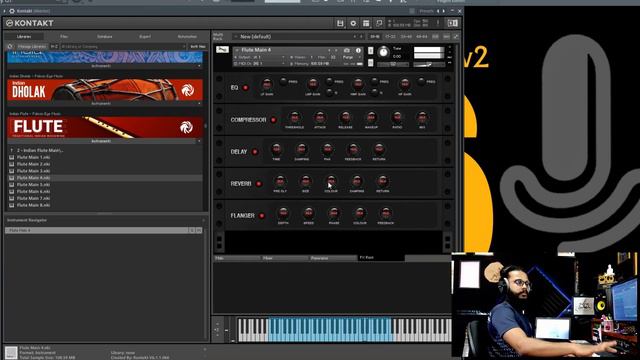The height and width of the screenshot is (360, 640).
Task: Click the Indian Dholak library banner
Action: pos(105,90)
